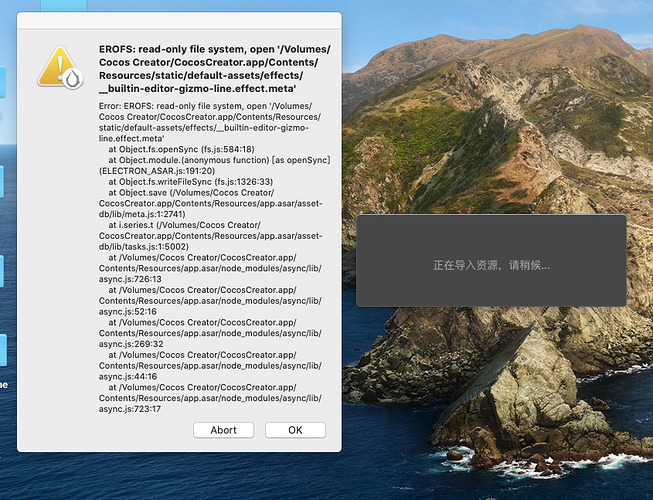Click the '__builtin-editor-gizmo-line.effect.meta' bold line
653x500 pixels.
[x=197, y=88]
